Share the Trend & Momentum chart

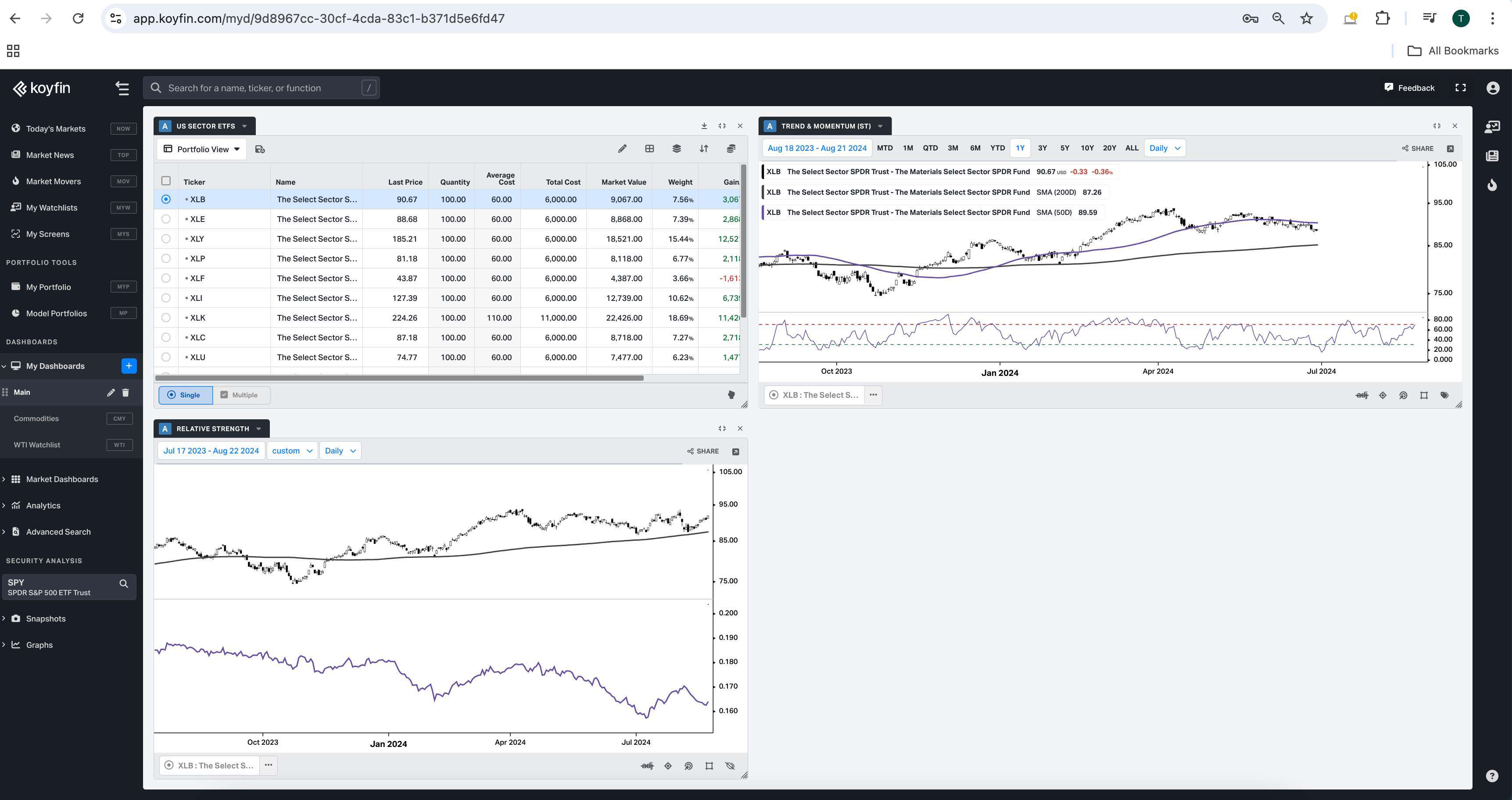tap(1418, 149)
